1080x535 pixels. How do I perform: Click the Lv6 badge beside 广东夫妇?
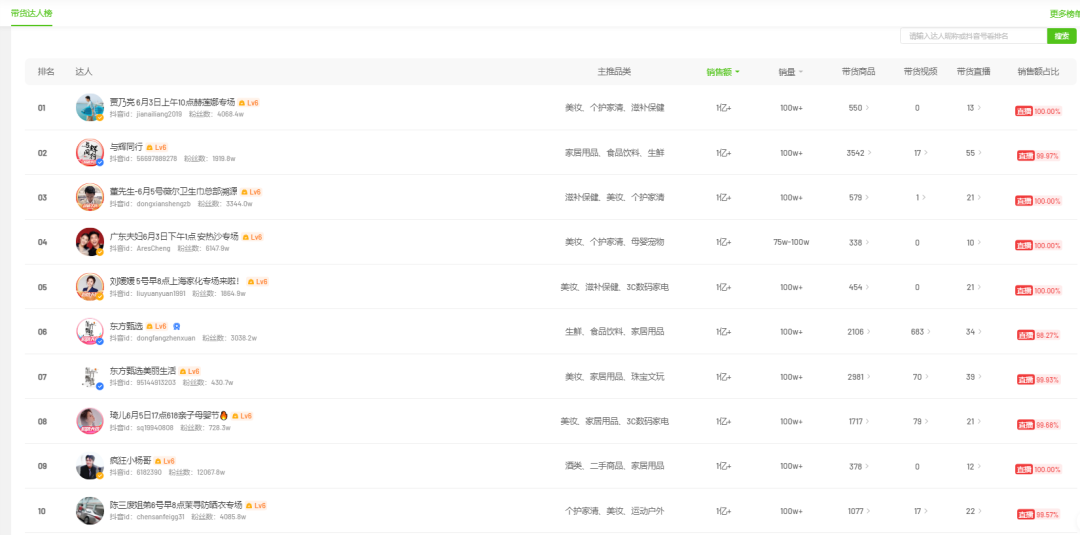[x=251, y=237]
